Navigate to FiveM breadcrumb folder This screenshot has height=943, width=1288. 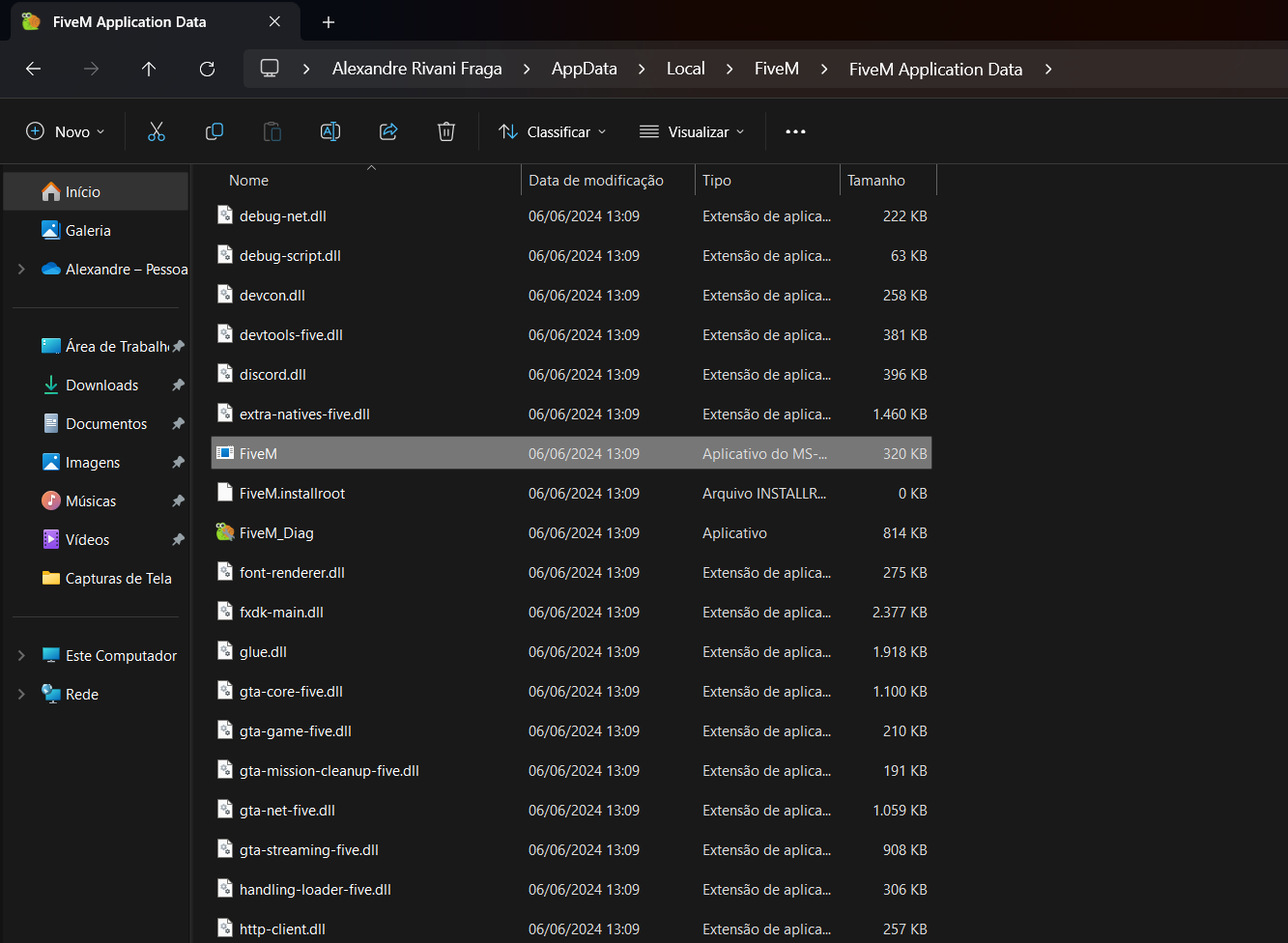tap(777, 69)
